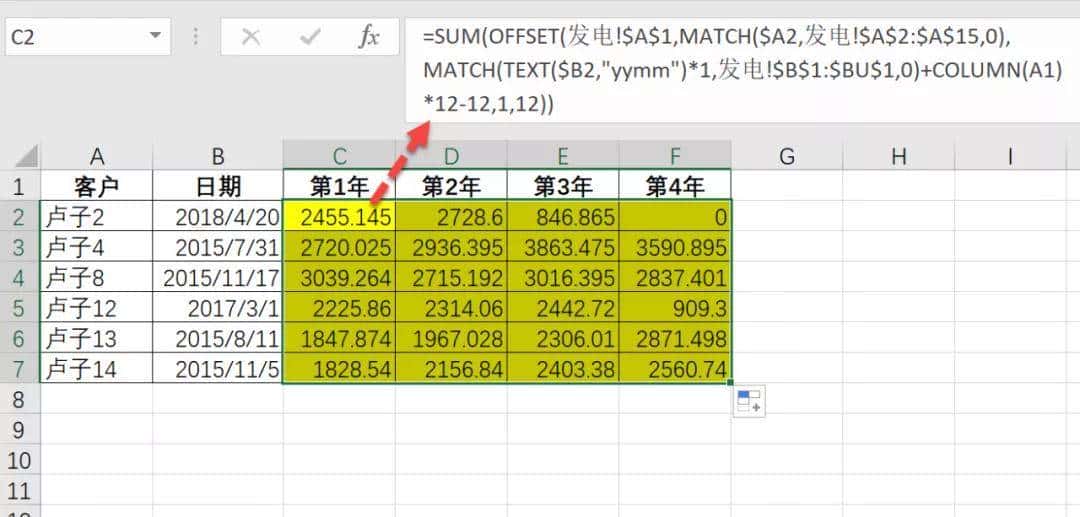Select cell containing 卢子4
Viewport: 1080px width, 517px height.
pyautogui.click(x=96, y=247)
